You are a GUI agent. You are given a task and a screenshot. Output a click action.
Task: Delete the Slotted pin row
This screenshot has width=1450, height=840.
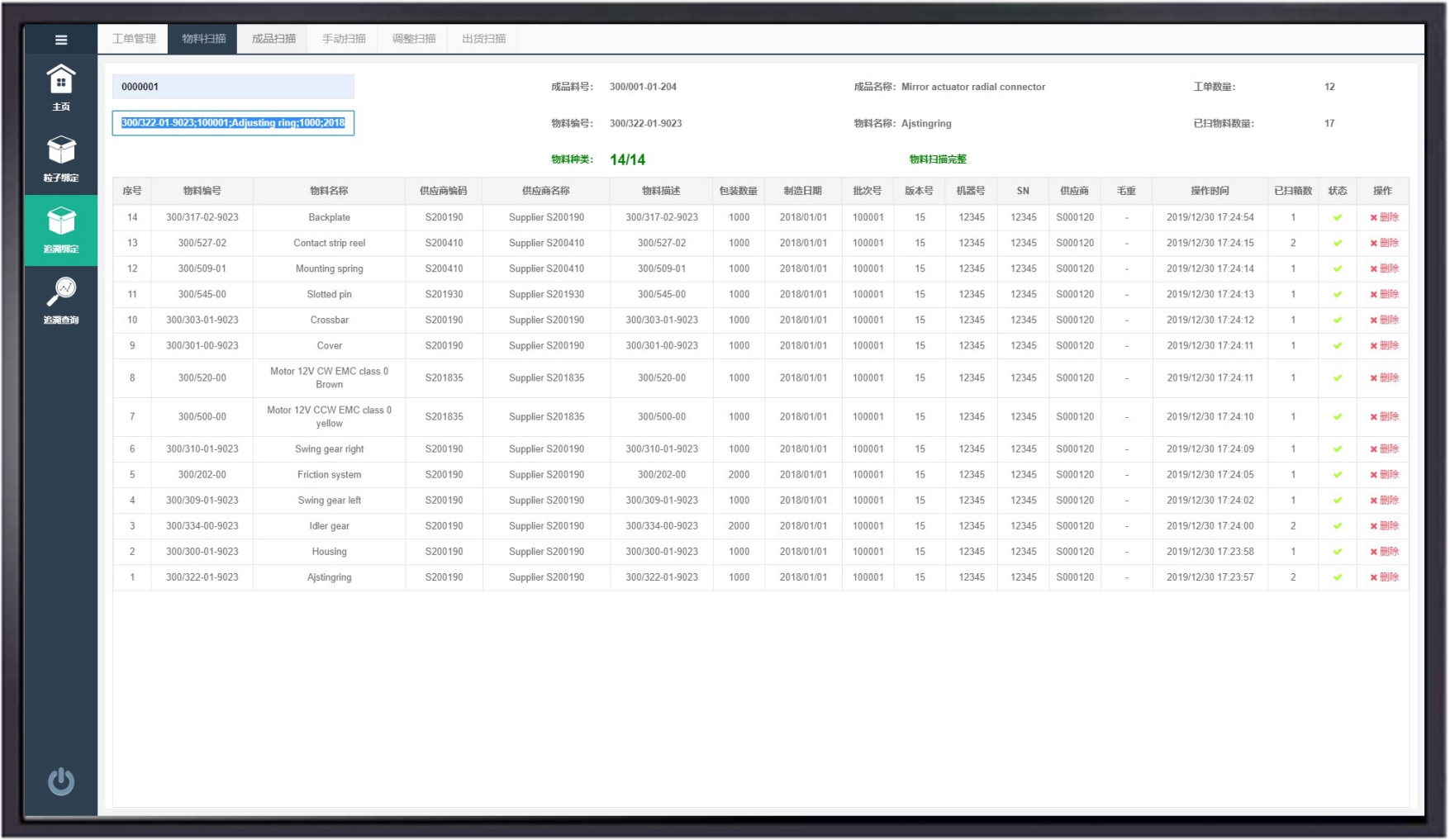pyautogui.click(x=1385, y=294)
